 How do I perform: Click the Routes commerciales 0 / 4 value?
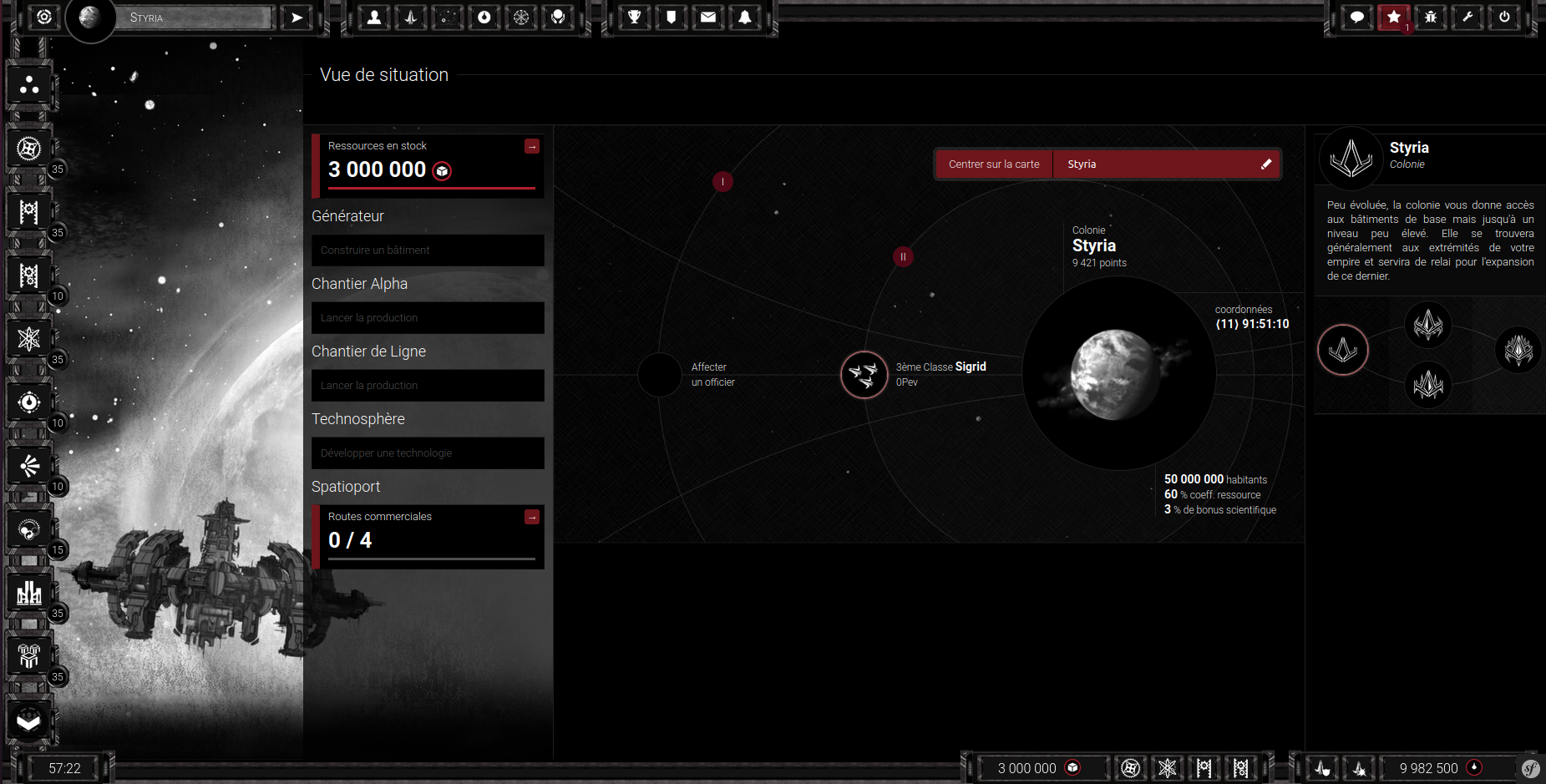pyautogui.click(x=350, y=540)
